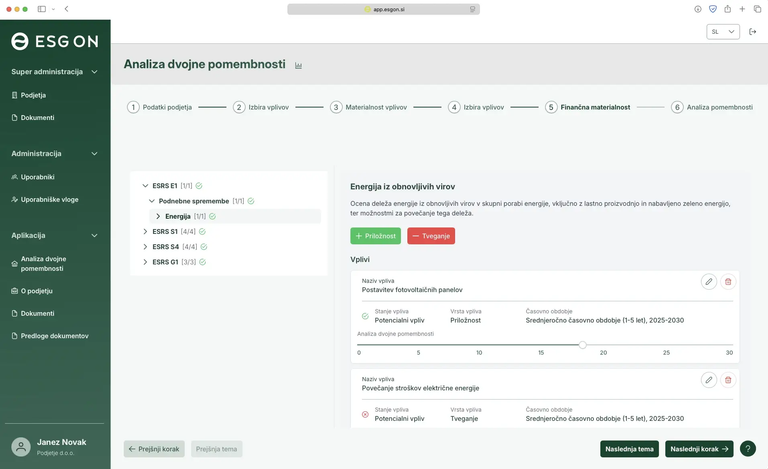Click Naslednja tema button
Screen dimensions: 768x469
(x=629, y=449)
